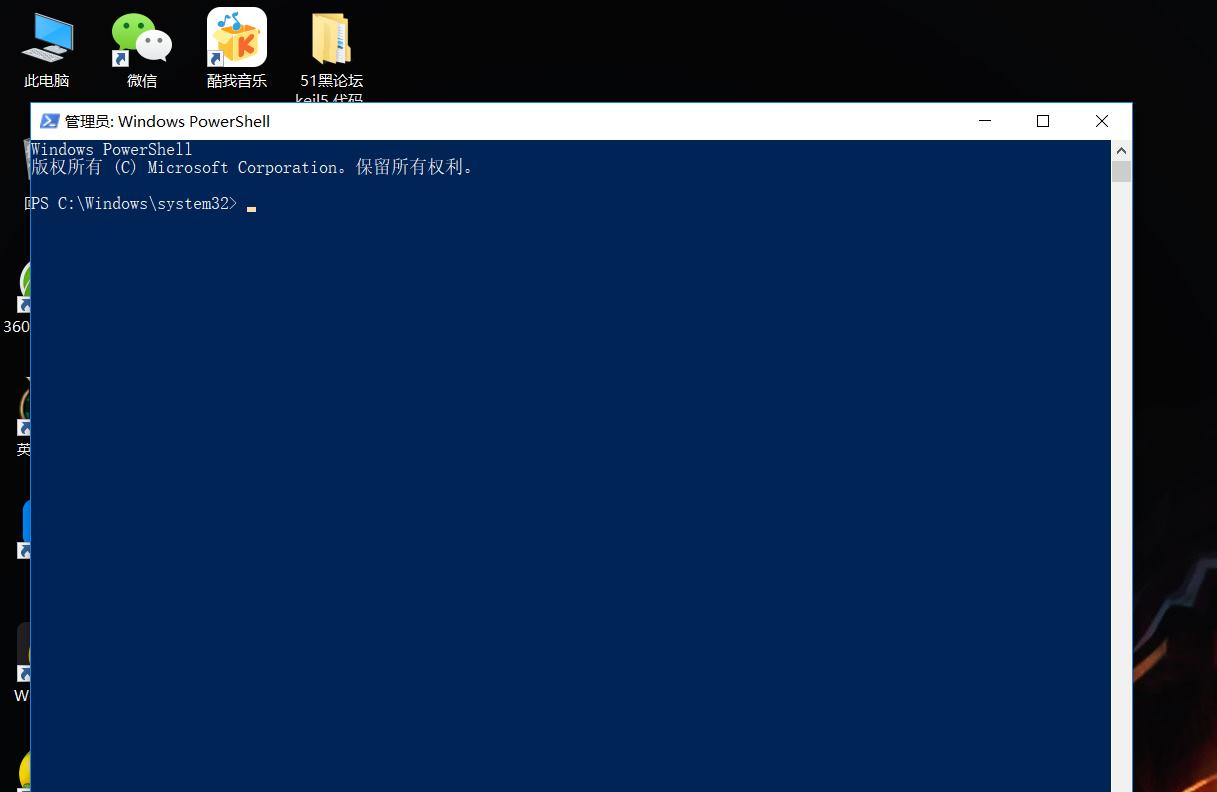Click the PowerShell scrollbar thumb
Viewport: 1217px width, 792px height.
[1121, 170]
